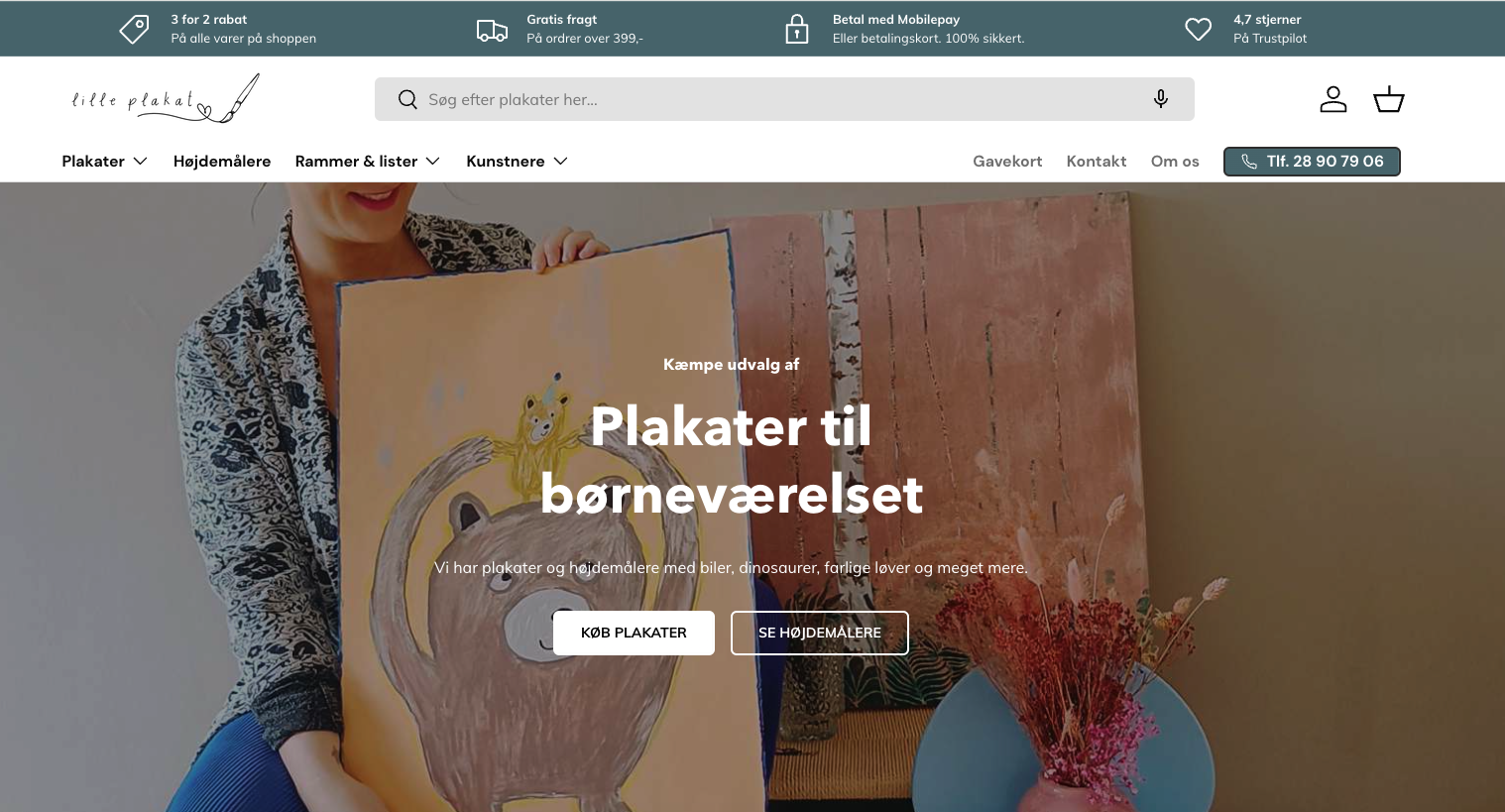Image resolution: width=1505 pixels, height=812 pixels.
Task: Click the delivery truck icon
Action: point(492,30)
